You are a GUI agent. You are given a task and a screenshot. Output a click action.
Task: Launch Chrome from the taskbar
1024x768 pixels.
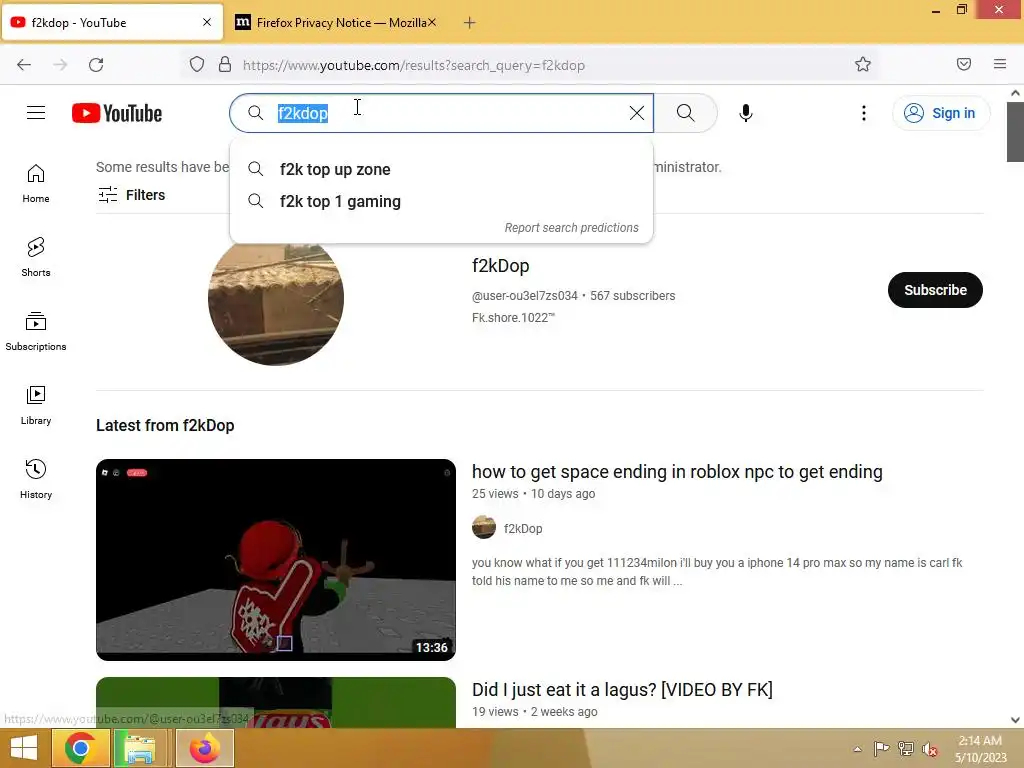tap(80, 748)
